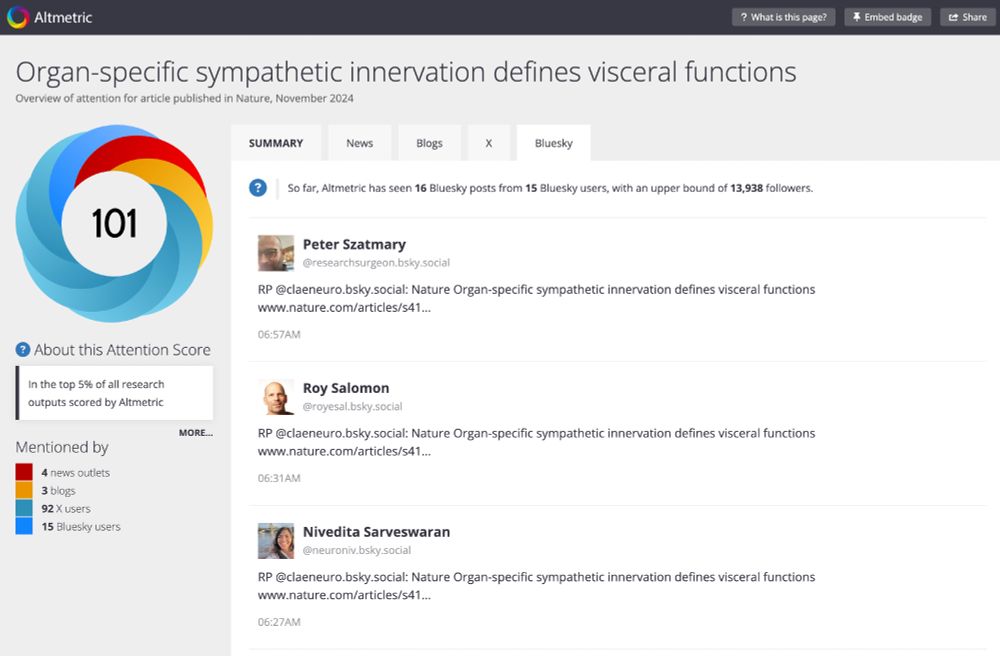Click Nivedita Sarveswaran's post text
The image size is (1000, 656).
pyautogui.click(x=536, y=586)
